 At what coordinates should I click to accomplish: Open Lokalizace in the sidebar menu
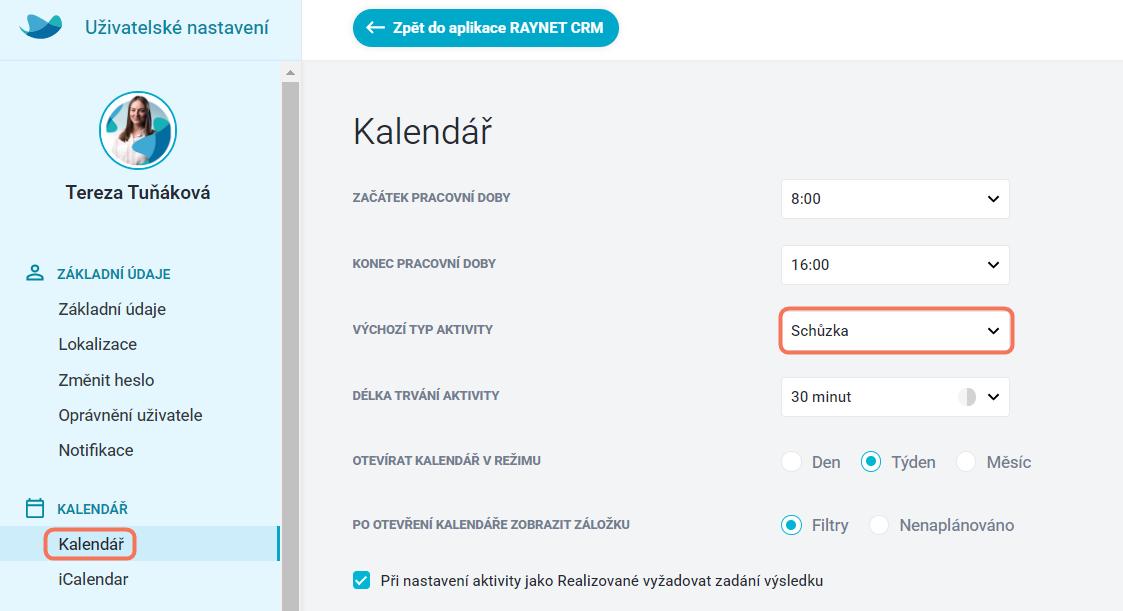97,344
